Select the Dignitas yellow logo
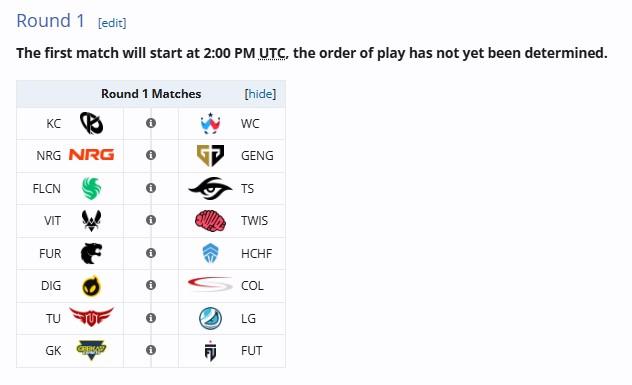Image resolution: width=632 pixels, height=385 pixels. point(91,286)
